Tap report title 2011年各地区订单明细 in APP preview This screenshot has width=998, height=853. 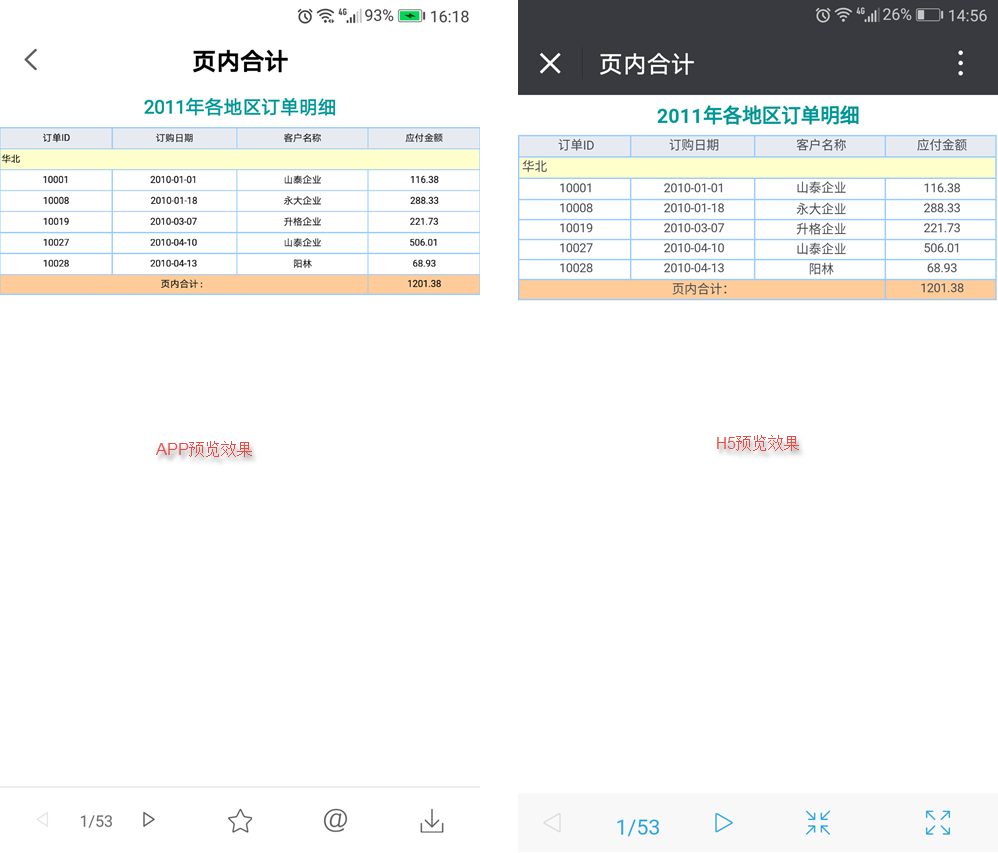tap(240, 107)
